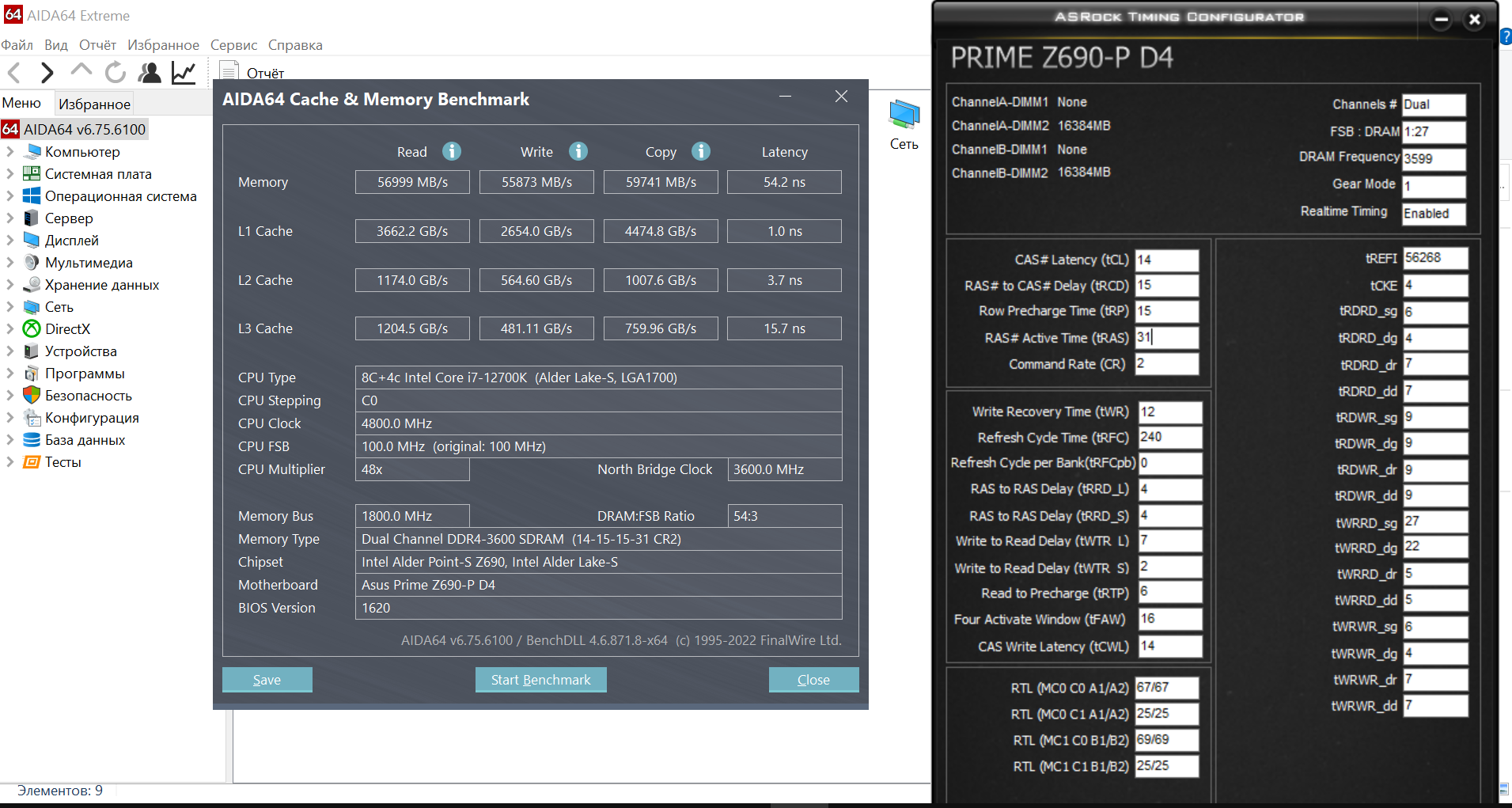Expand the Сервер tree node
This screenshot has height=808, width=1512.
tap(10, 218)
